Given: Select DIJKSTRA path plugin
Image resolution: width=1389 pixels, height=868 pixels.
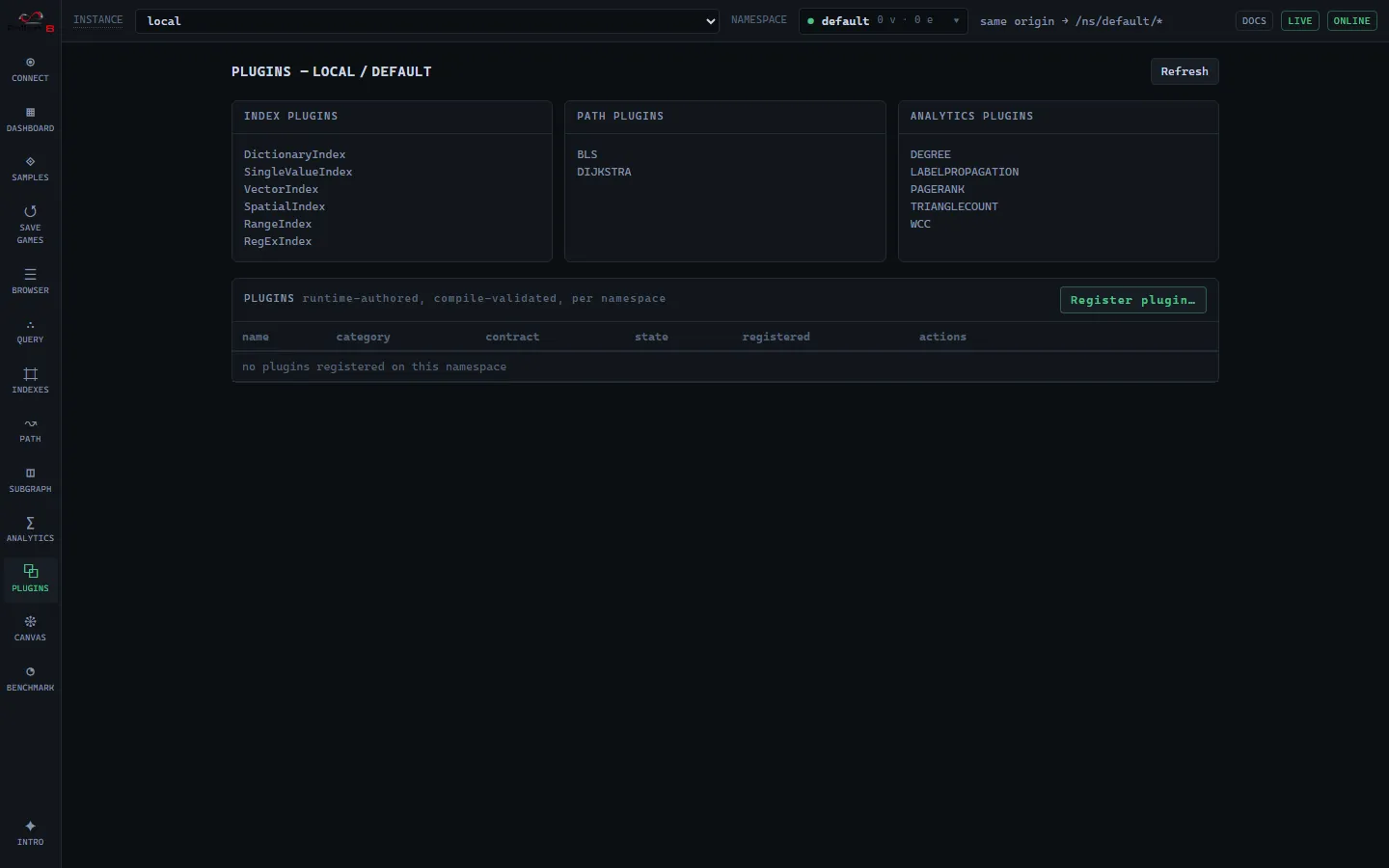Looking at the screenshot, I should pyautogui.click(x=604, y=172).
